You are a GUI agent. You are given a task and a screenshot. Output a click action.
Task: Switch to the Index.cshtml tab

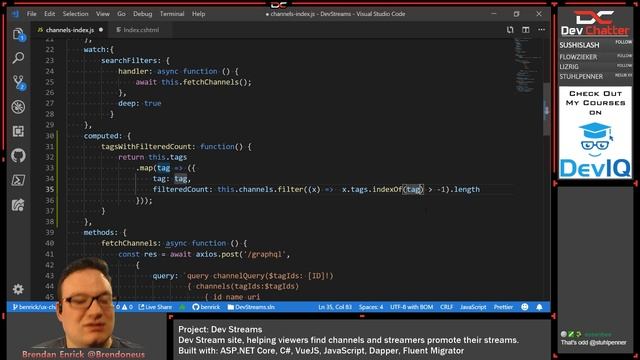[x=141, y=30]
